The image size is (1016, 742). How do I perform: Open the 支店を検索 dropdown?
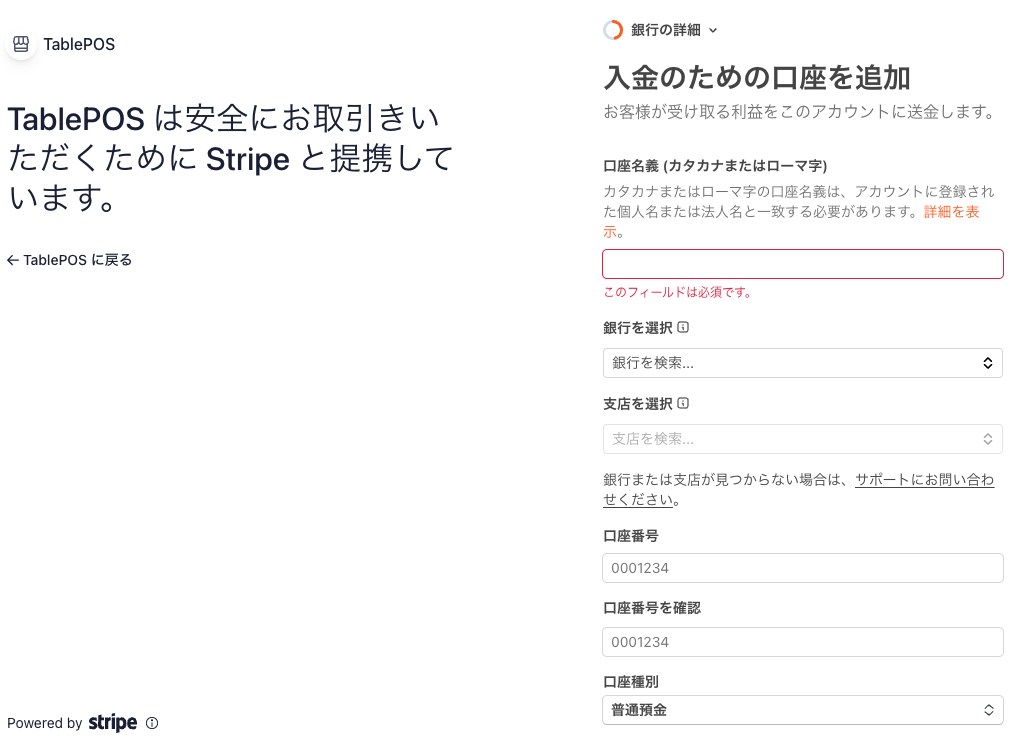803,439
